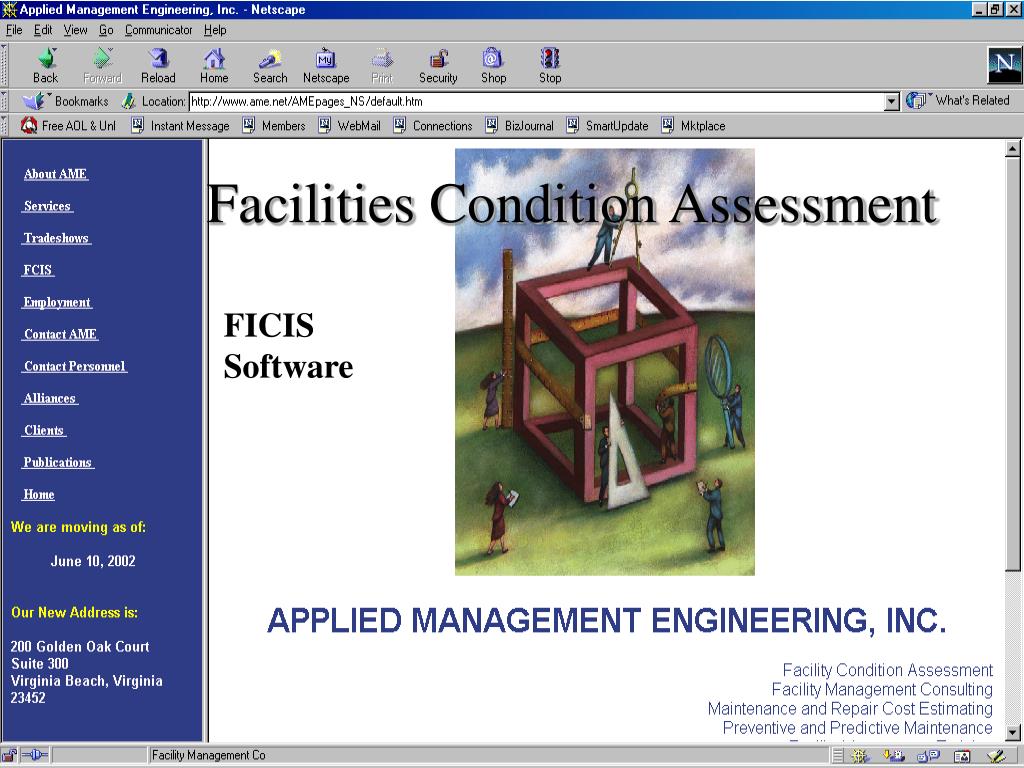Click the Print toolbar icon

(382, 59)
